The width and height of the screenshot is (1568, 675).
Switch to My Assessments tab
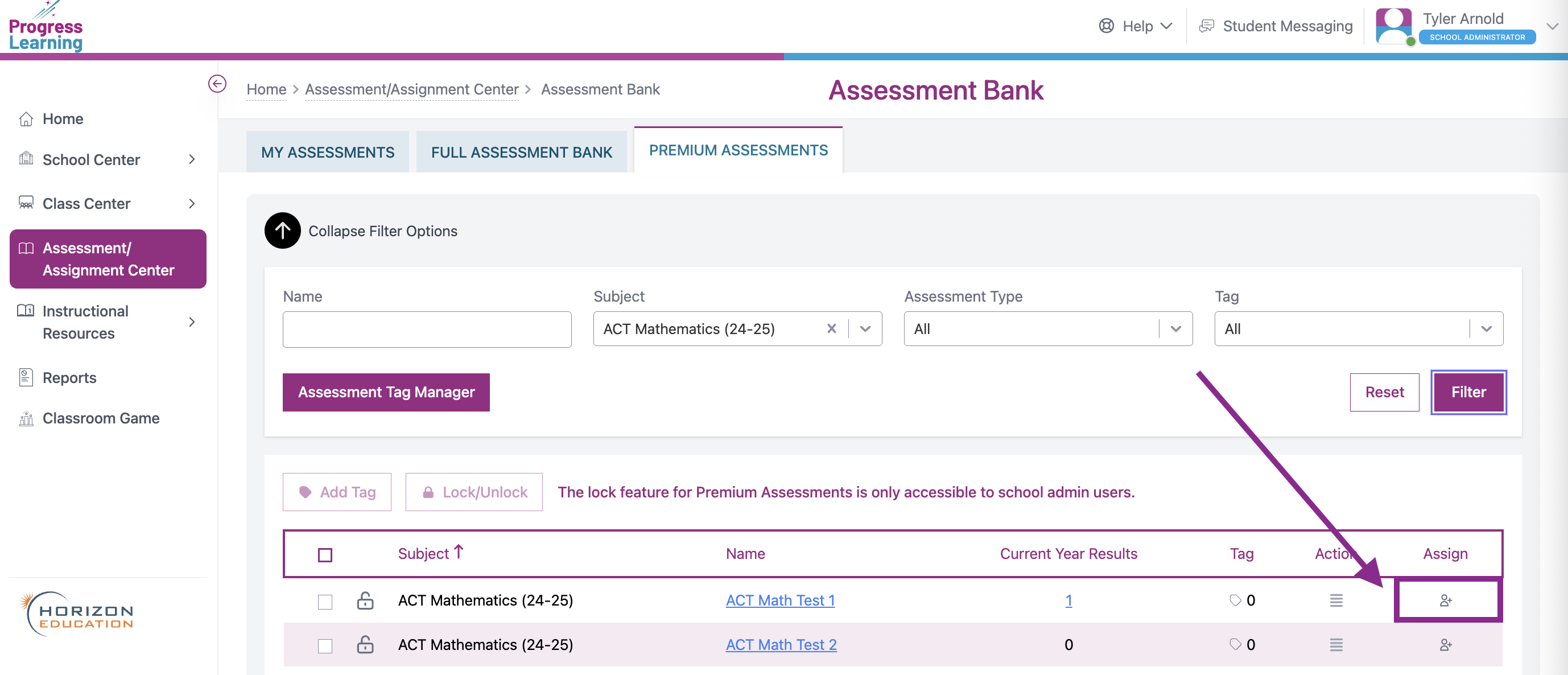point(328,151)
